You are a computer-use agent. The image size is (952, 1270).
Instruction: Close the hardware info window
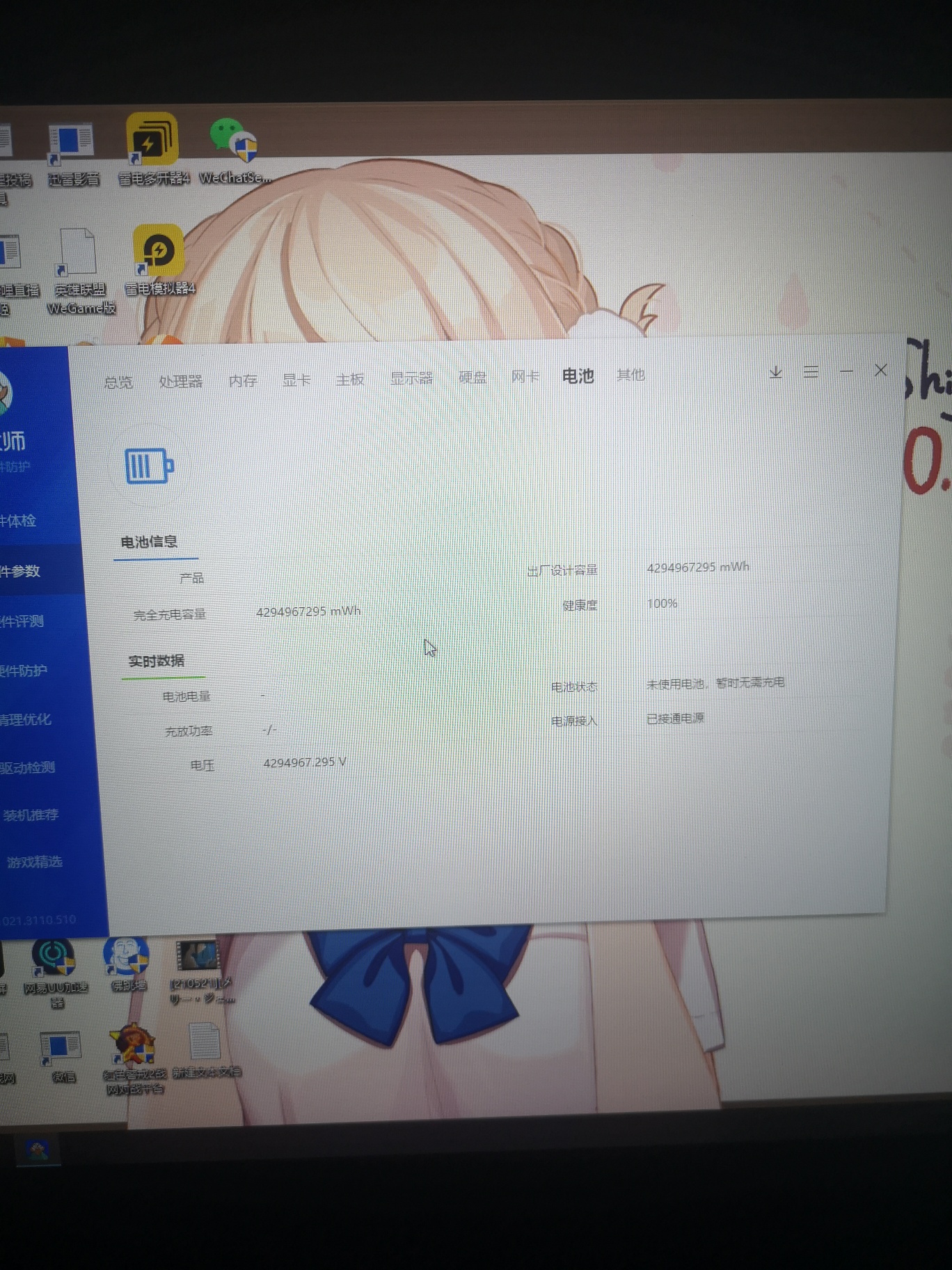point(881,370)
